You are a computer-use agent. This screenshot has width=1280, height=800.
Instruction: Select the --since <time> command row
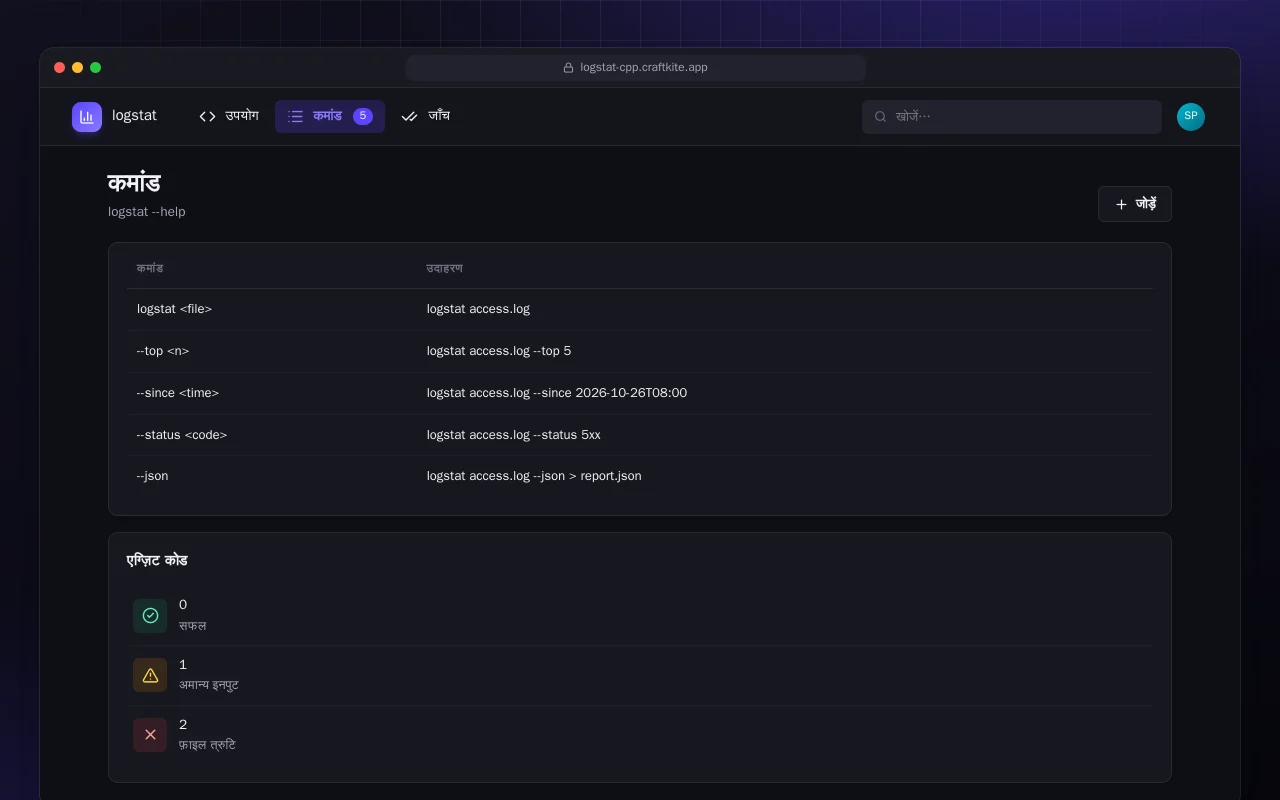[640, 393]
